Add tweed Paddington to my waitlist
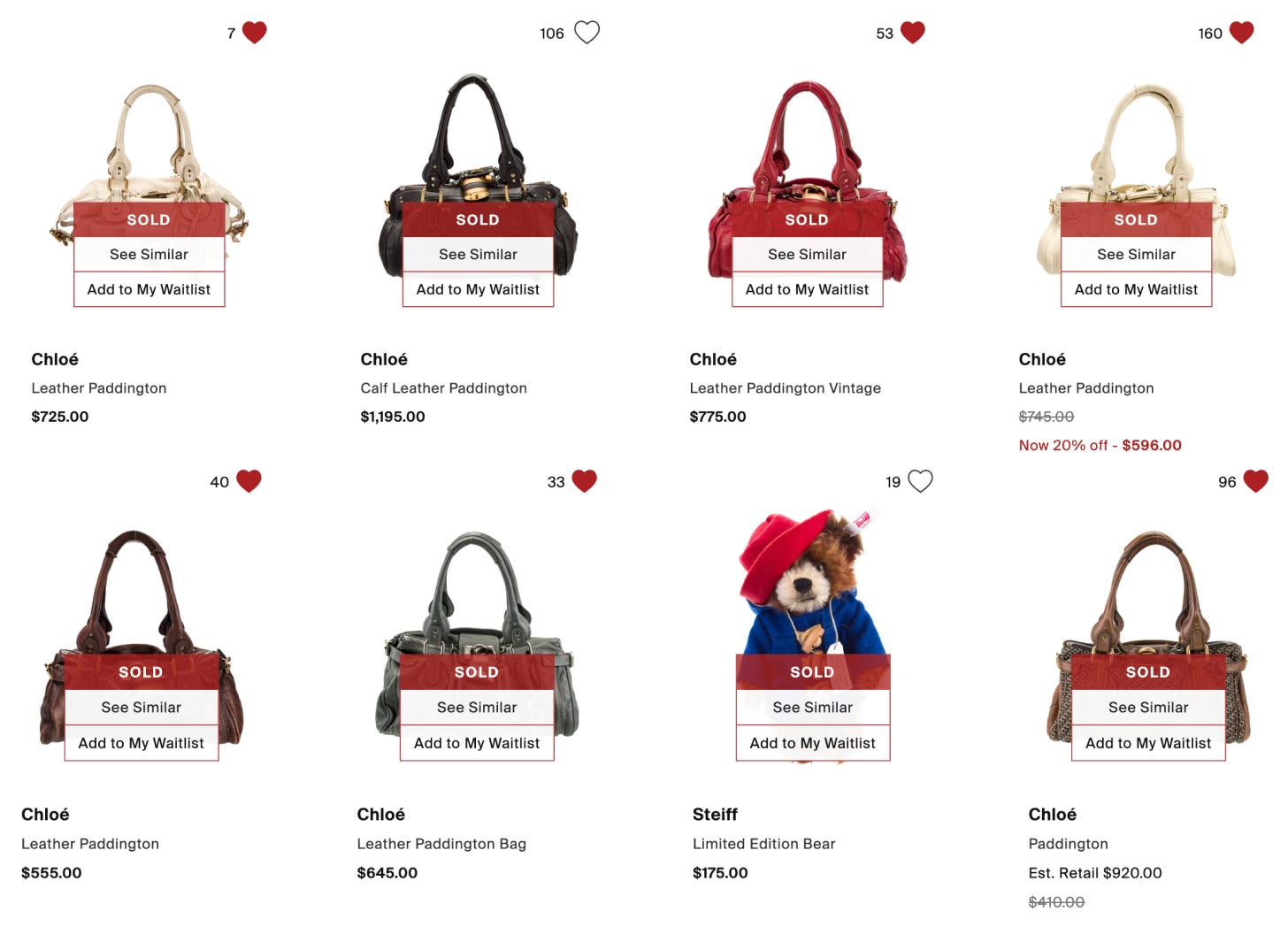The height and width of the screenshot is (927, 1288). point(1148,743)
